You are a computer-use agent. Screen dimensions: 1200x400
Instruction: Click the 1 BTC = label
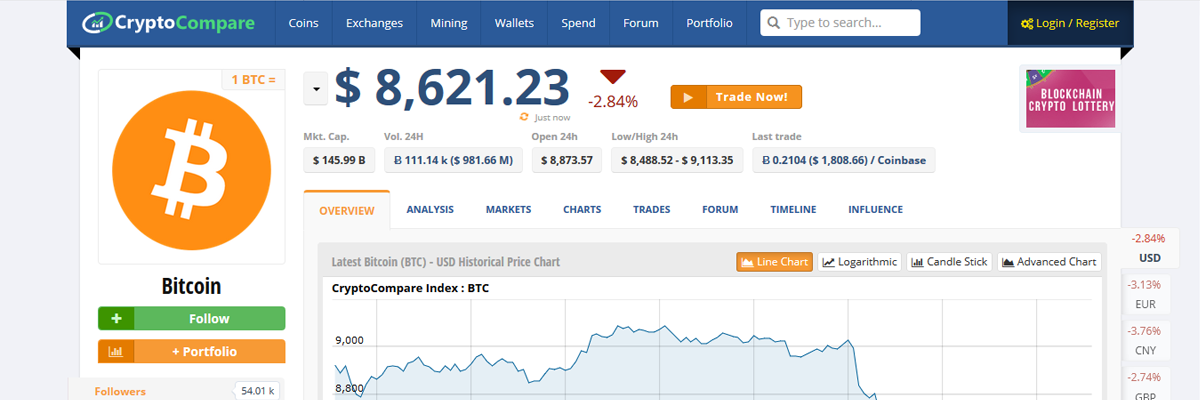click(253, 79)
